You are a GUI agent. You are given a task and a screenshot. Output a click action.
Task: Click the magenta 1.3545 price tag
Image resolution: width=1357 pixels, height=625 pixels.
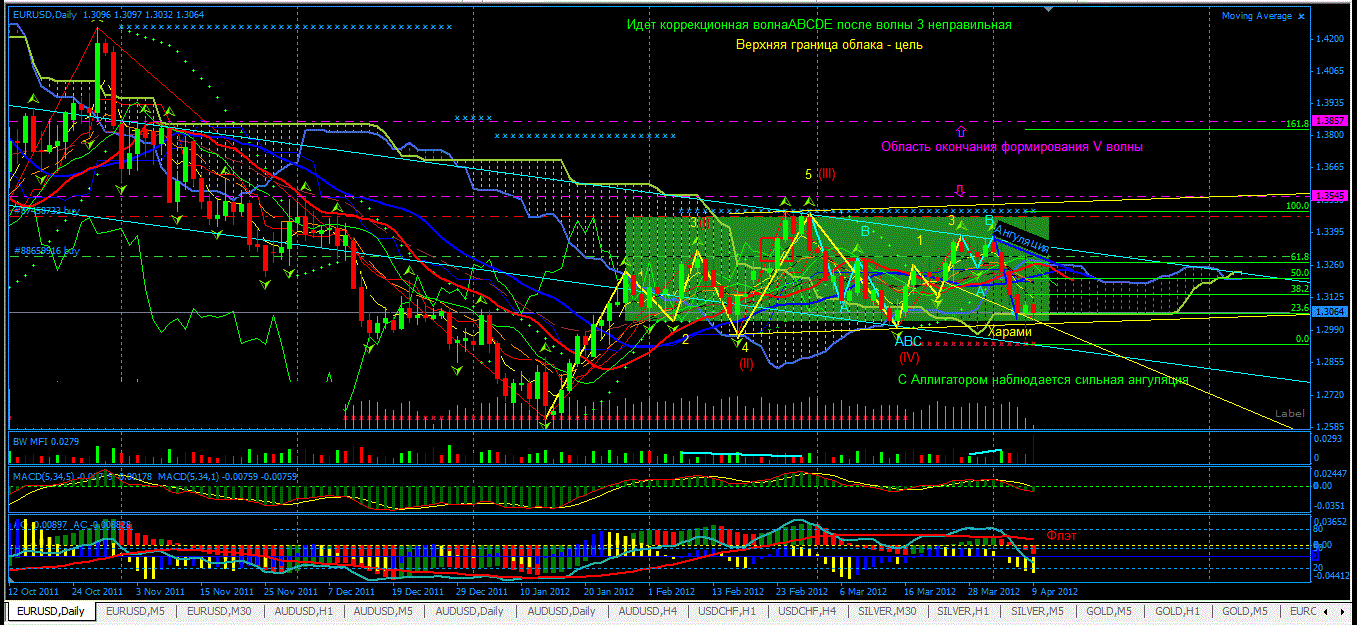click(1329, 196)
